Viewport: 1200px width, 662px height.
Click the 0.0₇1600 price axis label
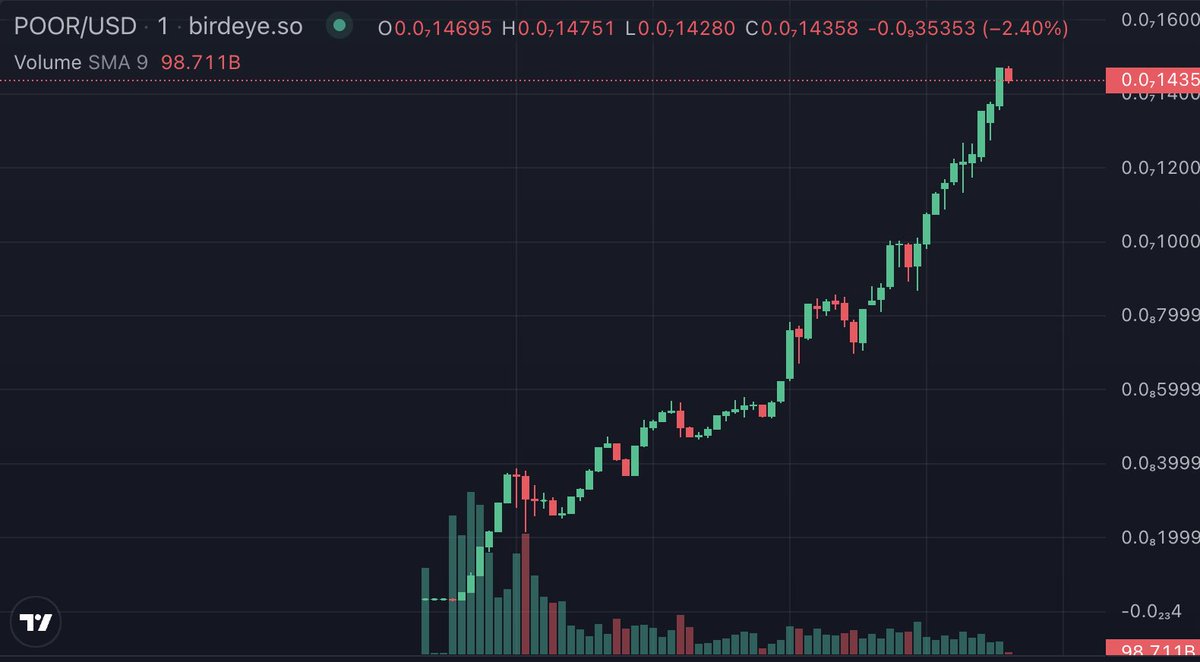click(x=1160, y=19)
